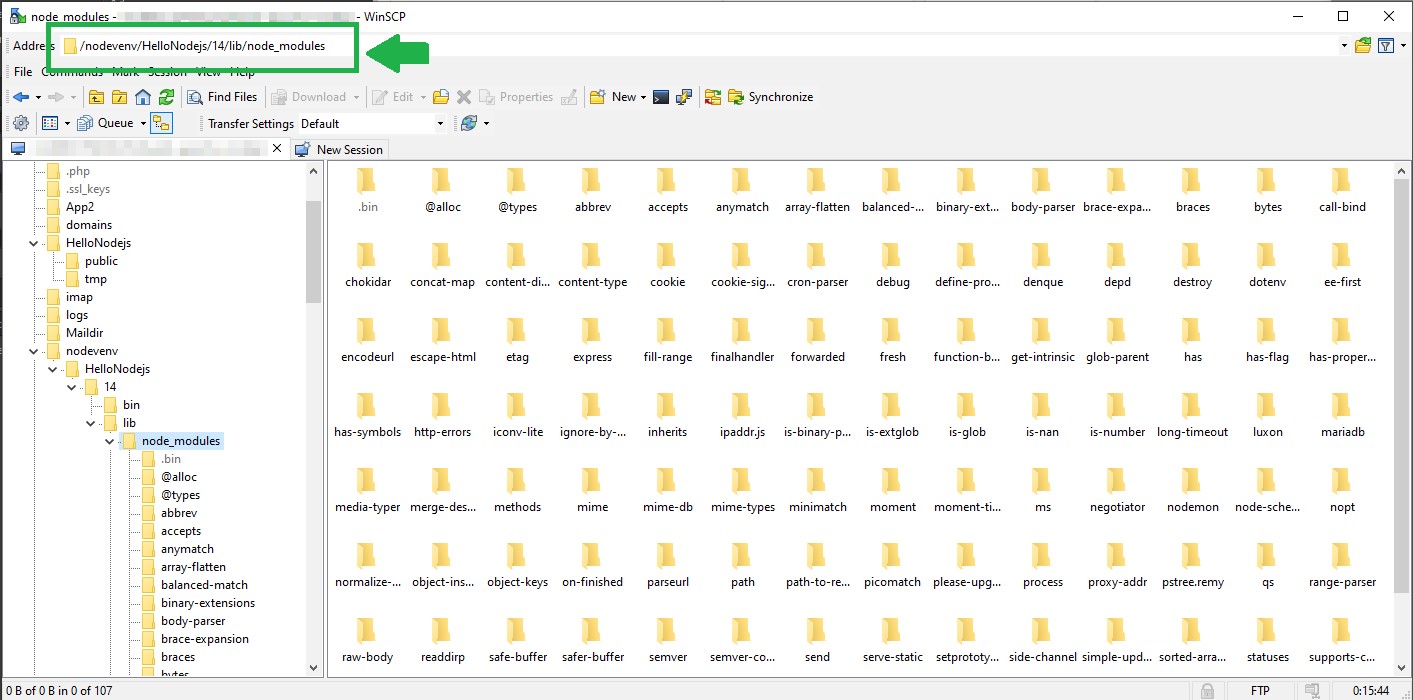
Task: Collapse the node_modules tree node
Action: pyautogui.click(x=109, y=441)
